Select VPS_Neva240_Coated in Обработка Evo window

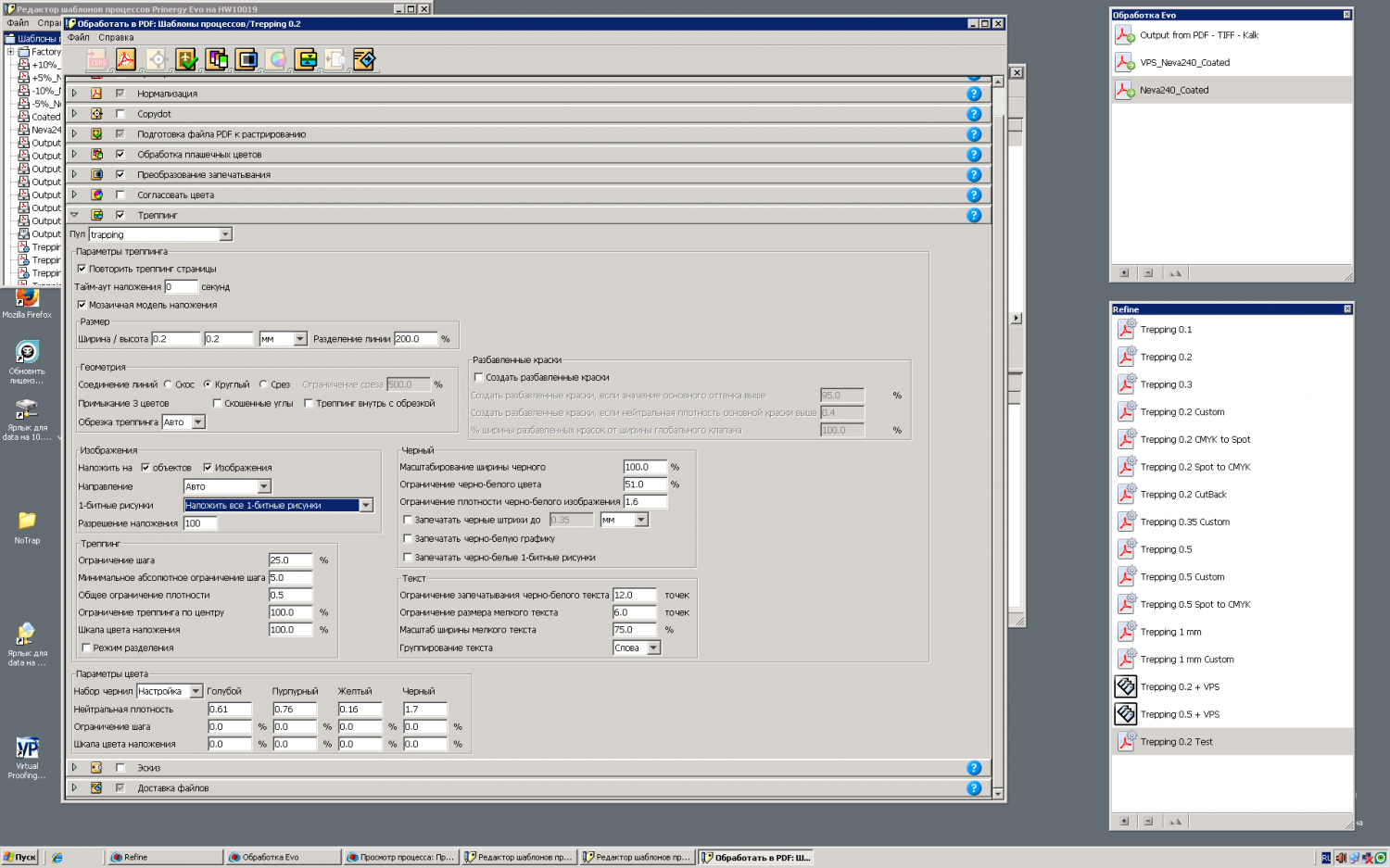click(x=1232, y=63)
